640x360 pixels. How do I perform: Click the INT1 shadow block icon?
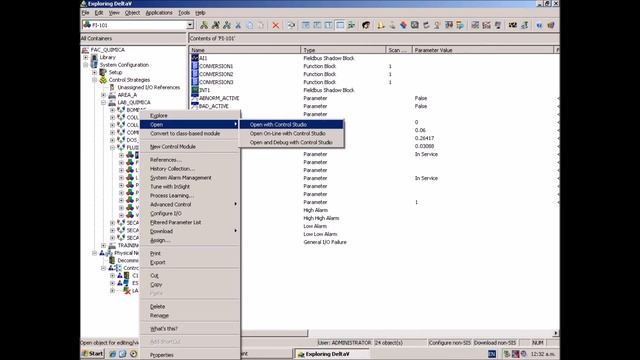coord(195,90)
